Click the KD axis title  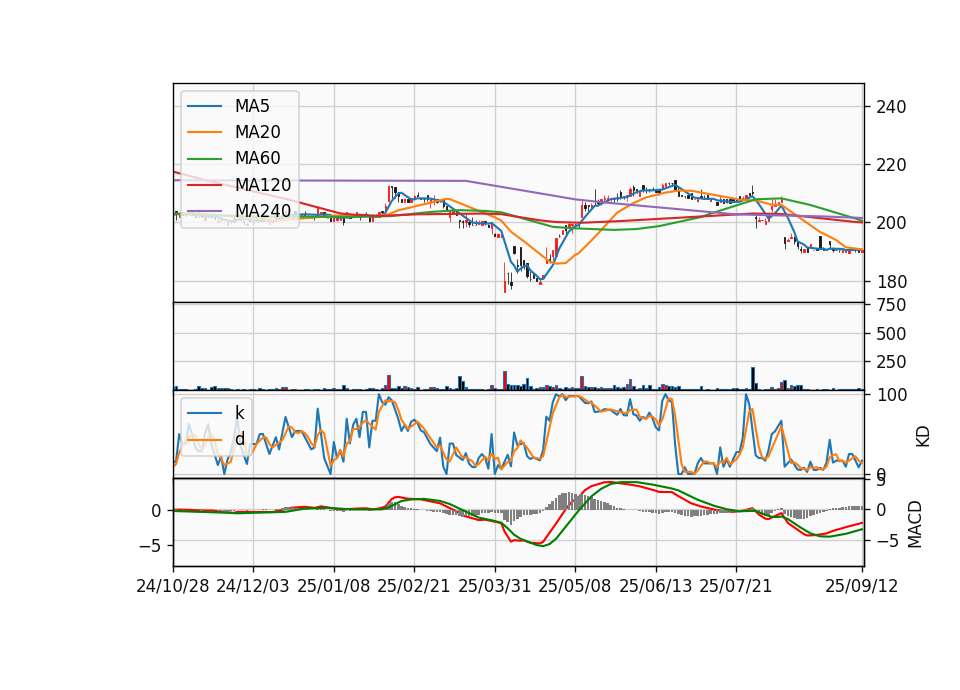[923, 437]
